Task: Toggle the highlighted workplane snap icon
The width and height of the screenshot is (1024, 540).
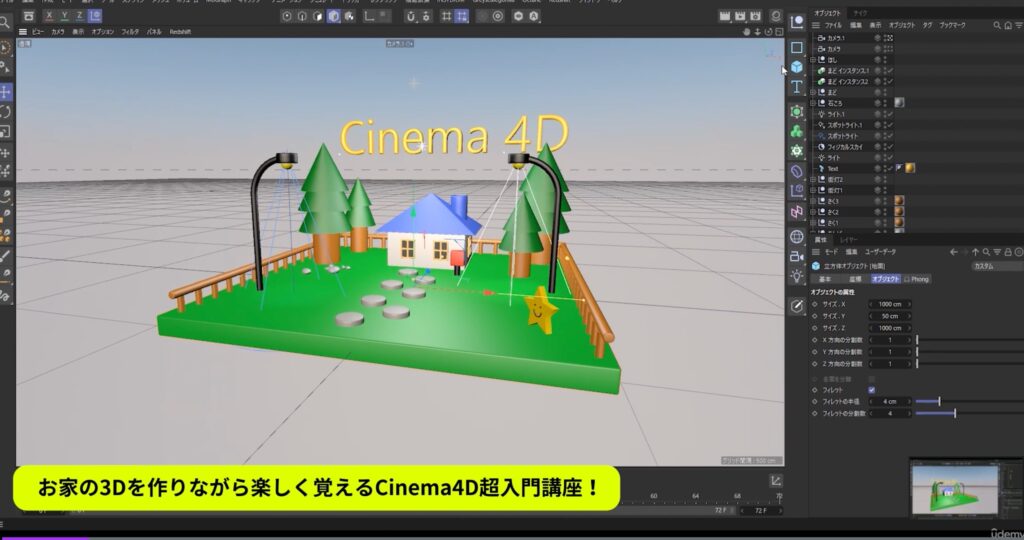Action: pos(462,16)
